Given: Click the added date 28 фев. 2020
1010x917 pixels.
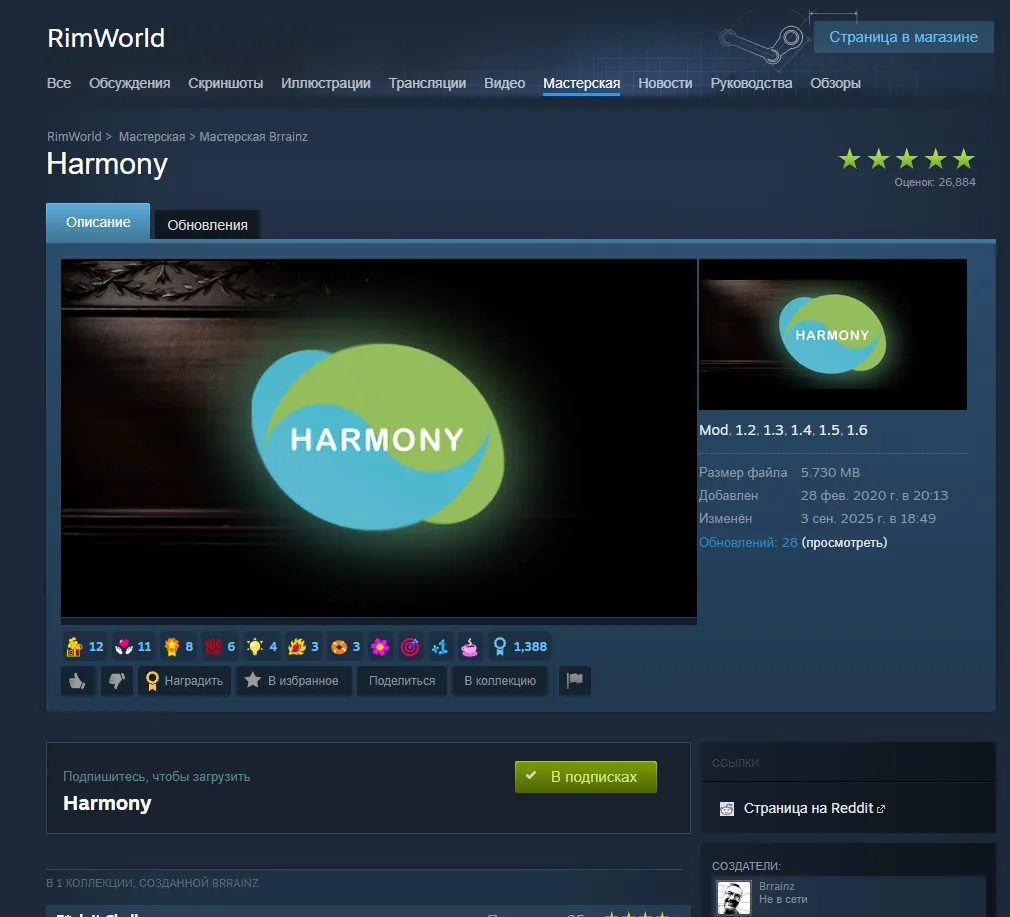Looking at the screenshot, I should [874, 495].
